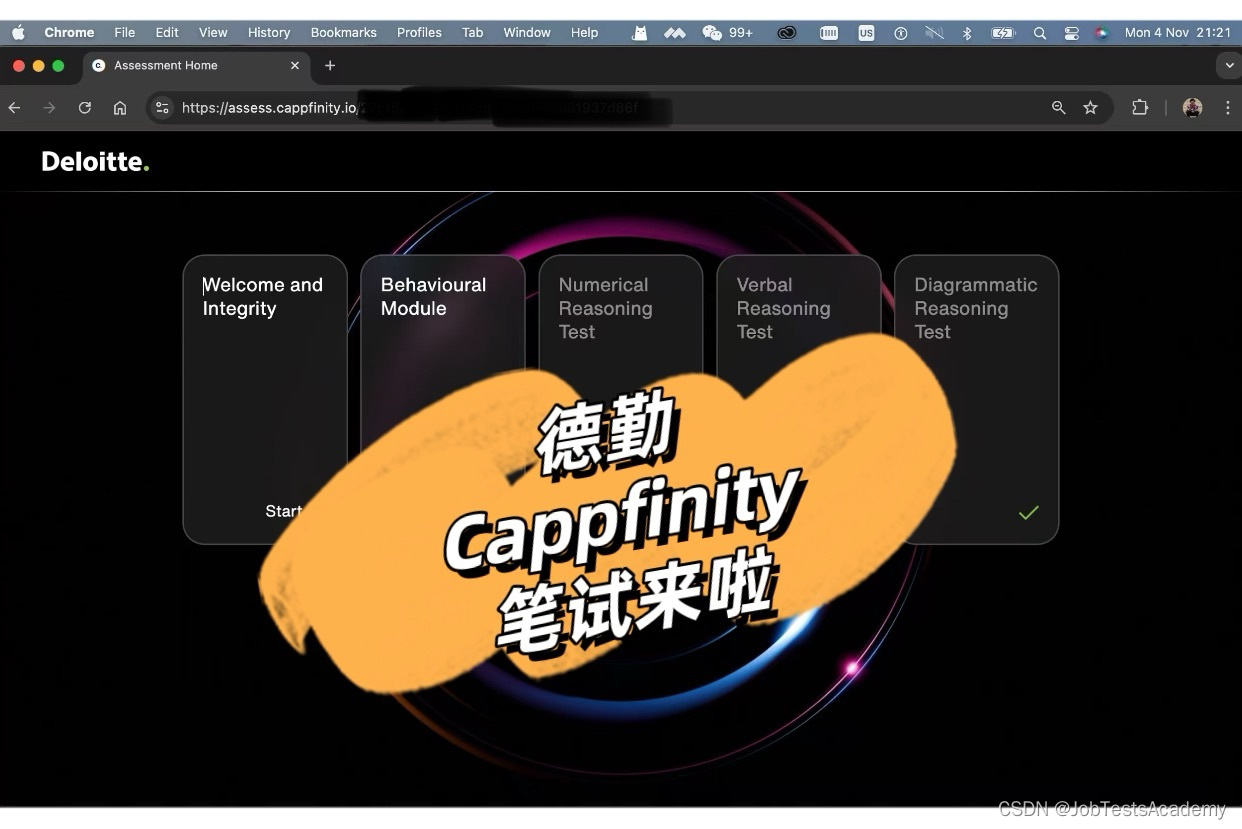Image resolution: width=1242 pixels, height=829 pixels.
Task: Close the Assessment Home tab
Action: pyautogui.click(x=295, y=66)
